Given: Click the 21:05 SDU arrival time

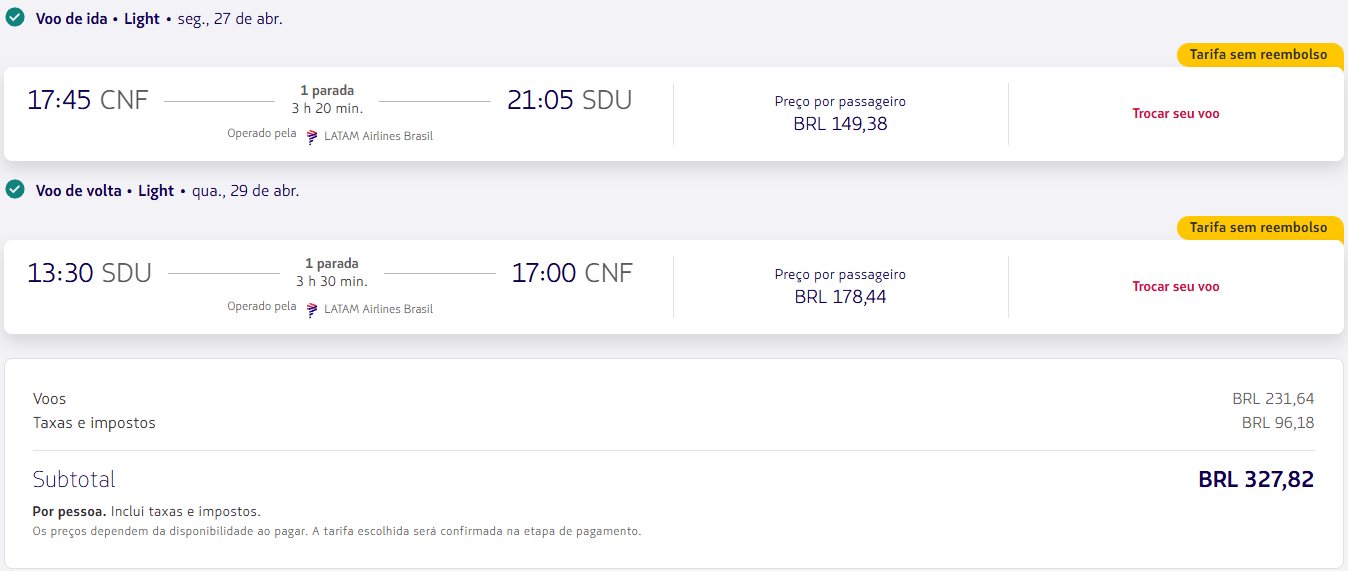Looking at the screenshot, I should 569,101.
